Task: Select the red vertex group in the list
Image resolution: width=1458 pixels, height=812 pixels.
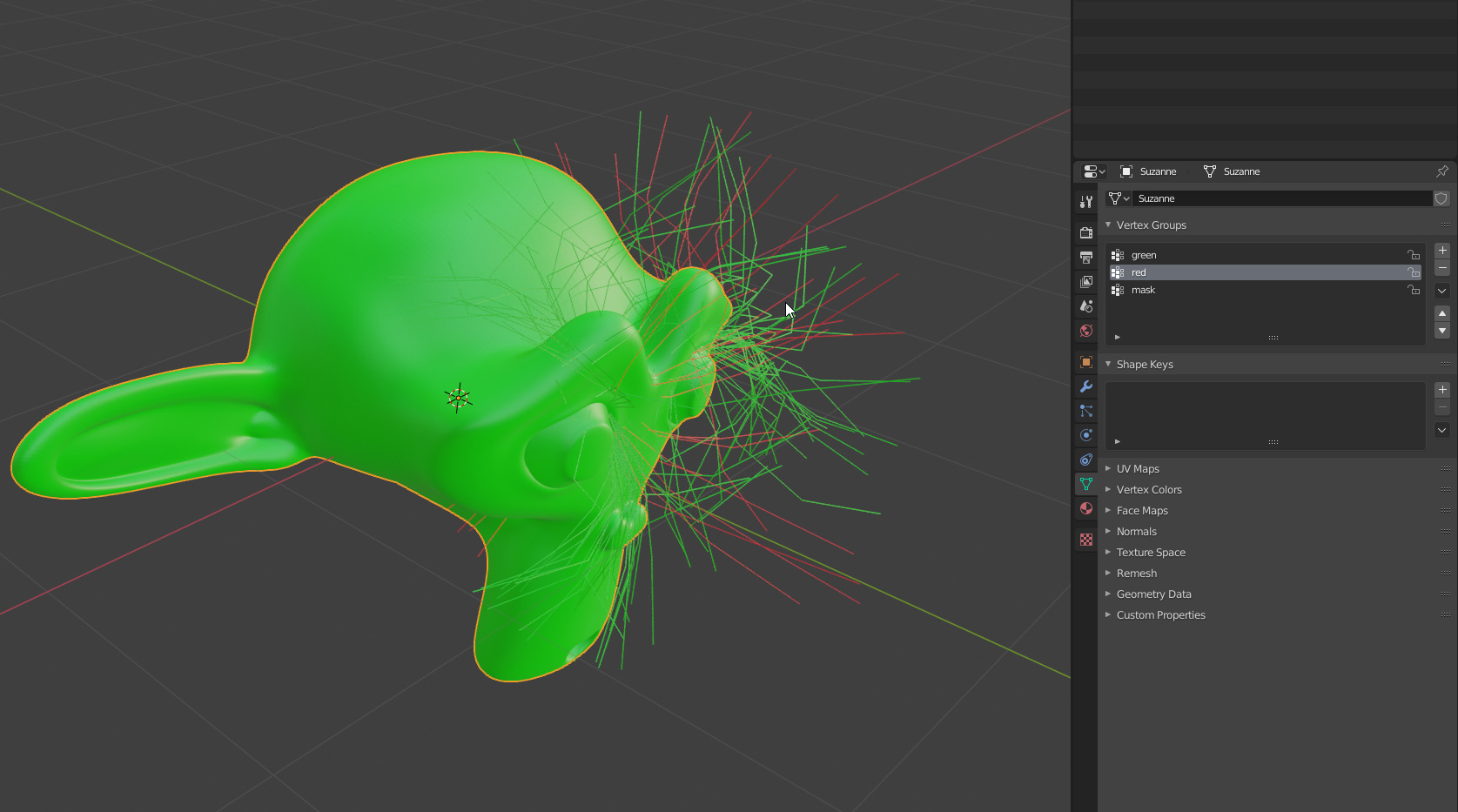Action: pos(1219,272)
